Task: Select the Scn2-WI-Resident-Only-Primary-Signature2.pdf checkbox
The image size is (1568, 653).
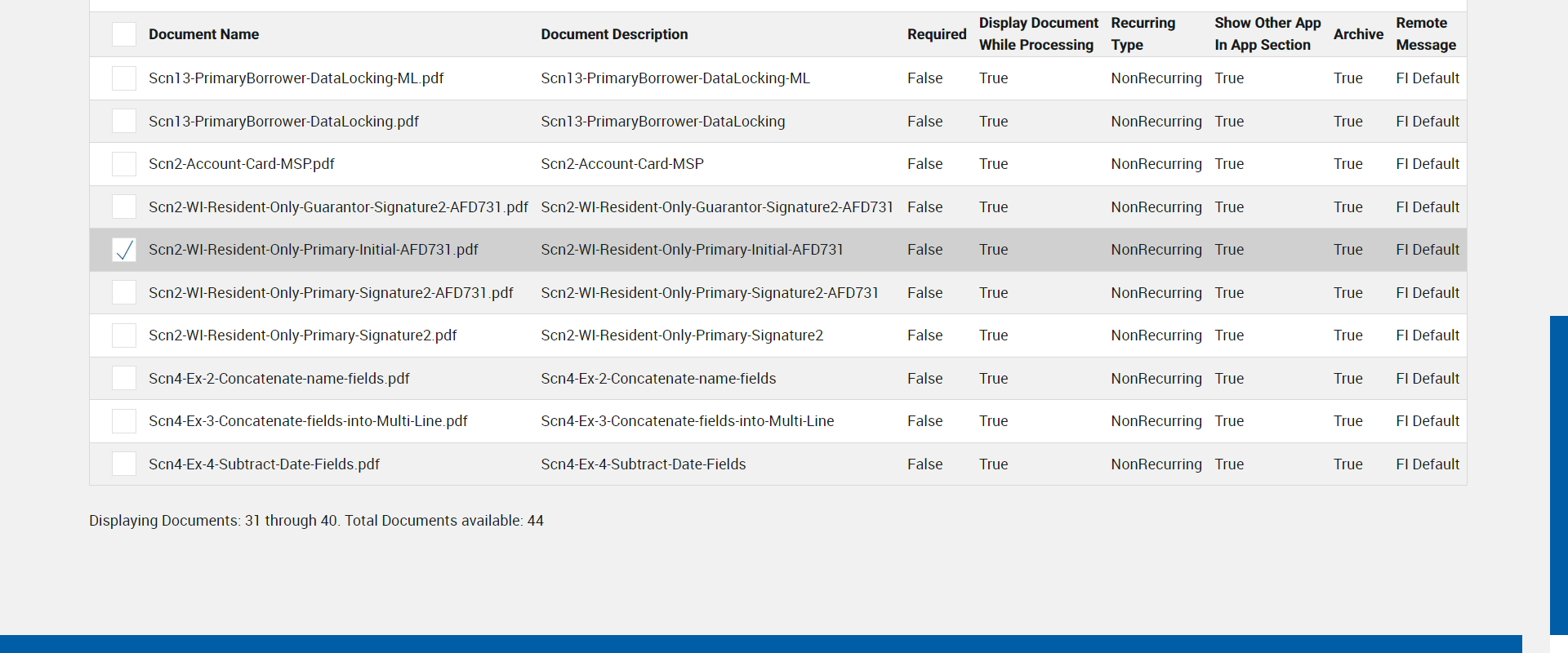Action: [x=124, y=335]
